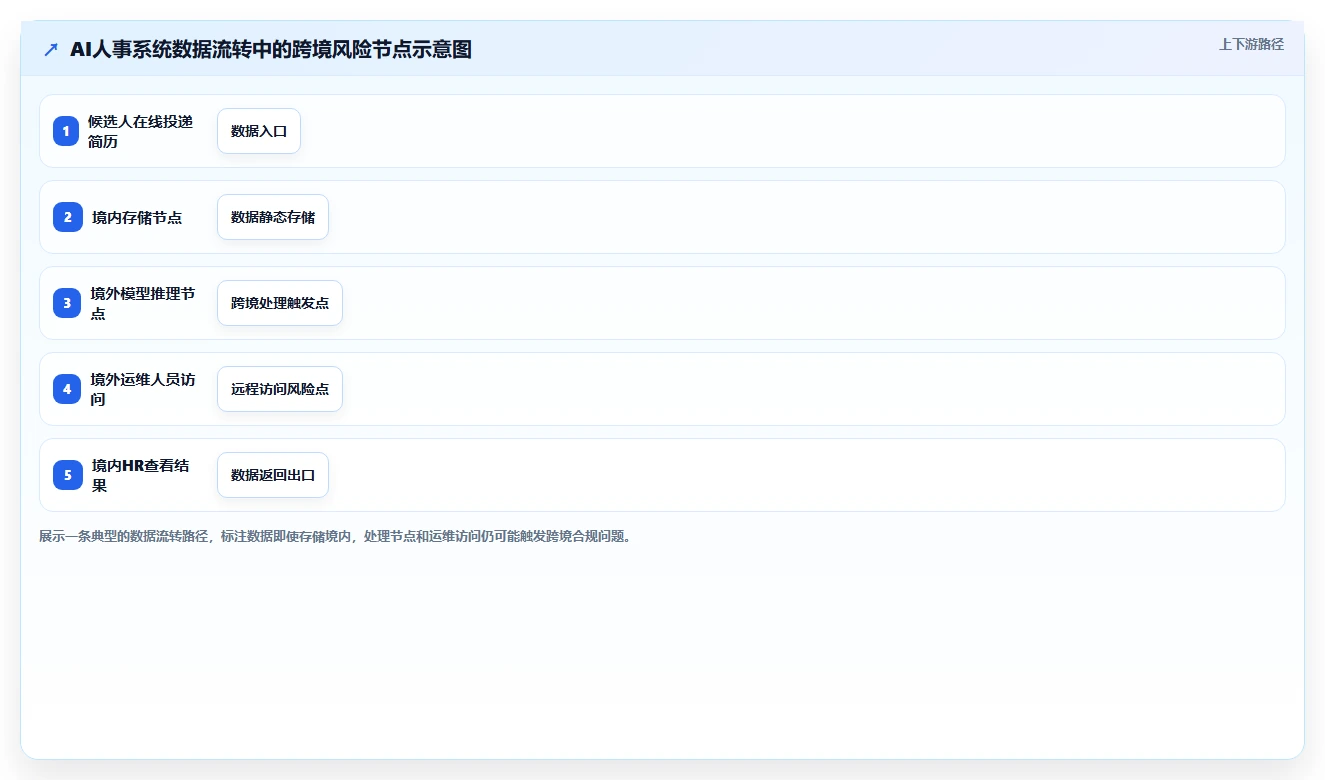Click the step 5 number badge
This screenshot has width=1325, height=780.
coord(68,475)
